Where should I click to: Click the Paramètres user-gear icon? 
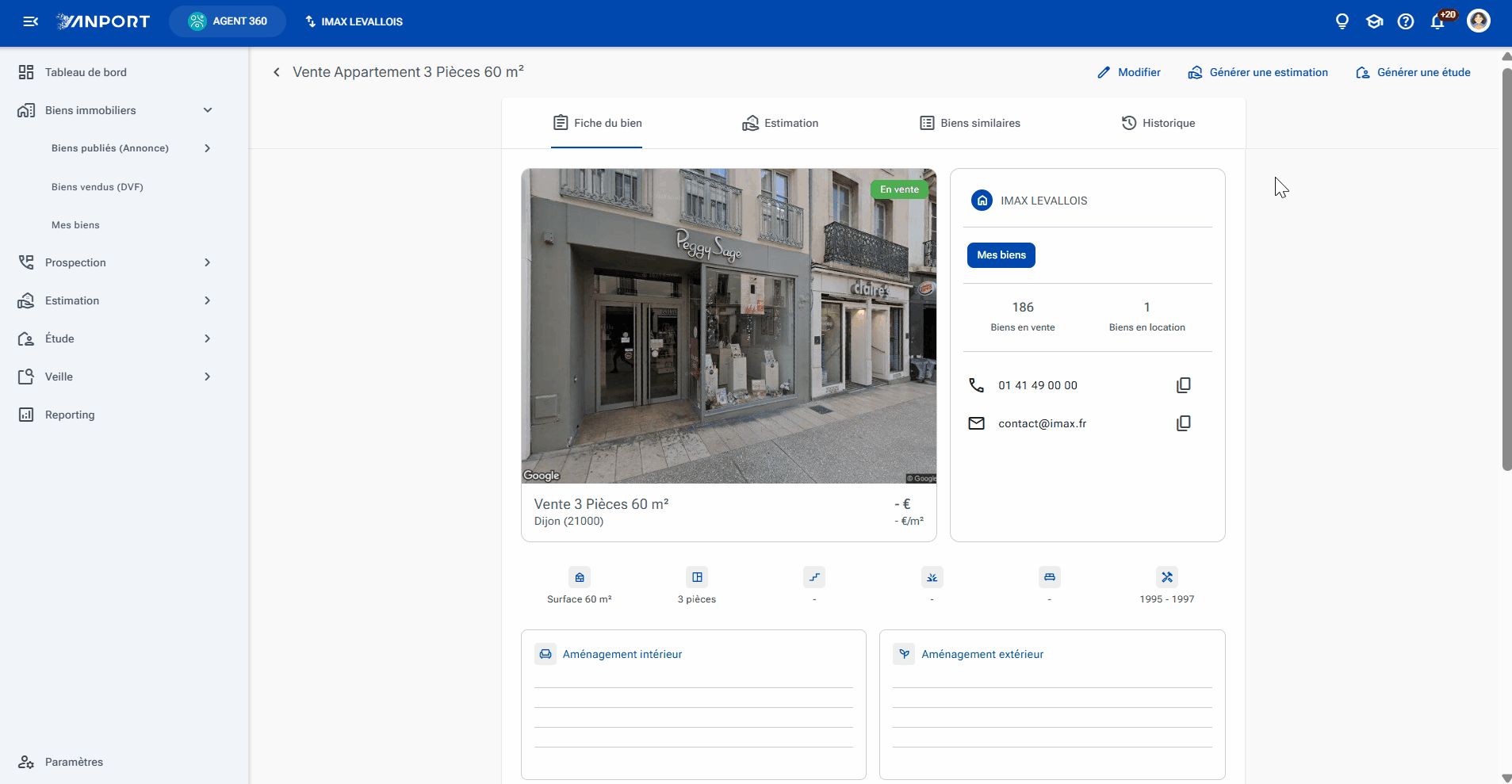coord(26,762)
